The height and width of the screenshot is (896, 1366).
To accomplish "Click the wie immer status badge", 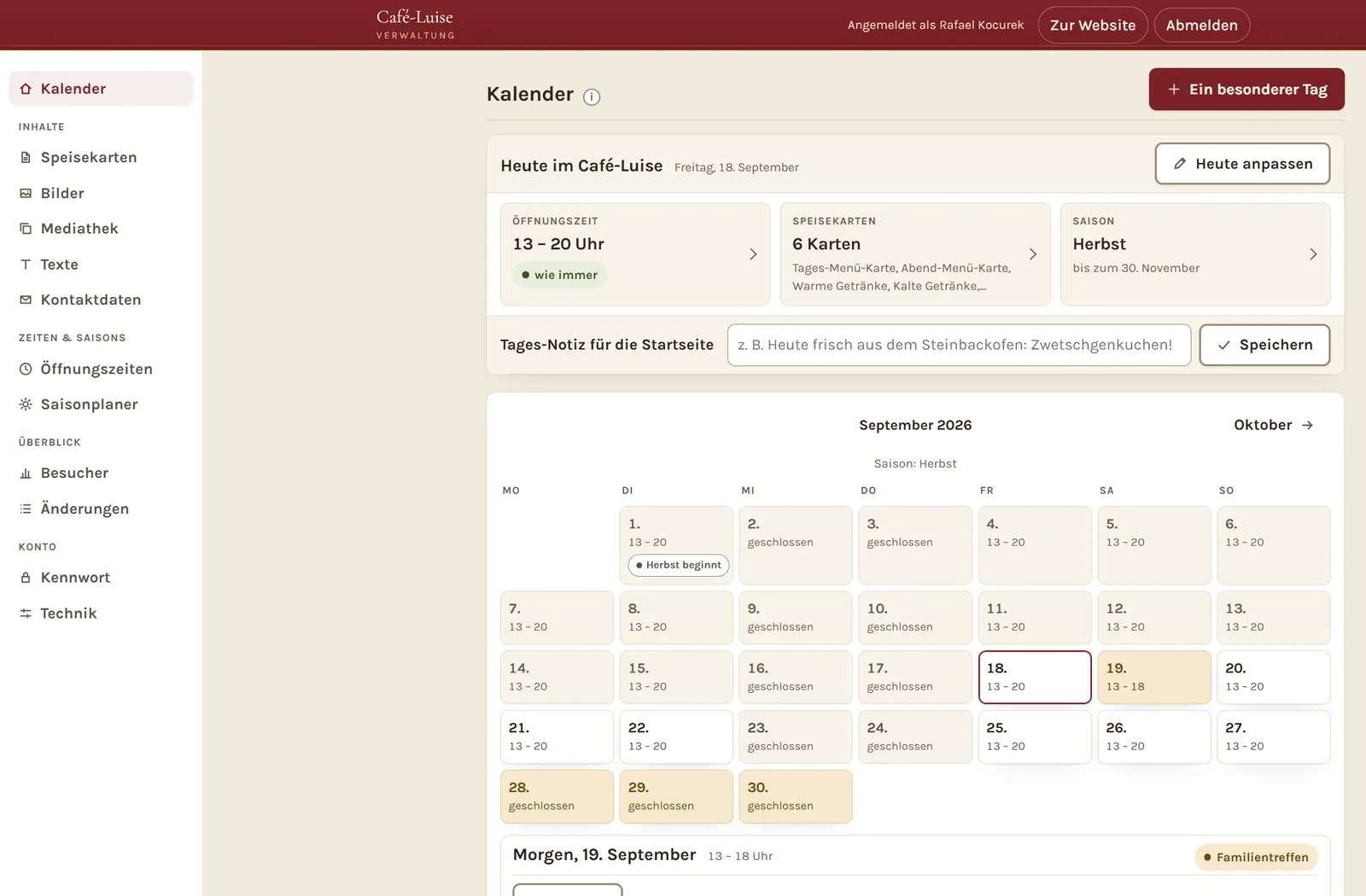I will coord(559,276).
